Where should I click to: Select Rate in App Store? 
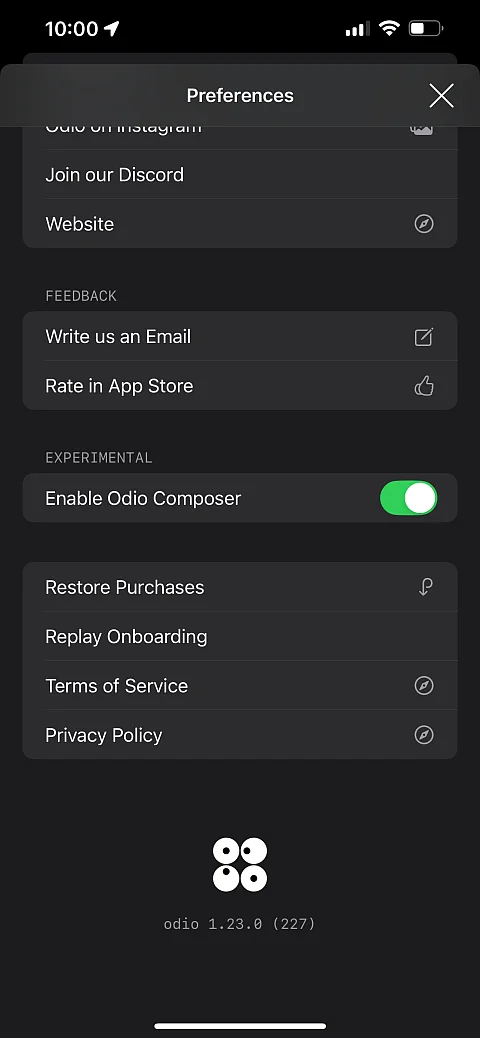tap(240, 385)
